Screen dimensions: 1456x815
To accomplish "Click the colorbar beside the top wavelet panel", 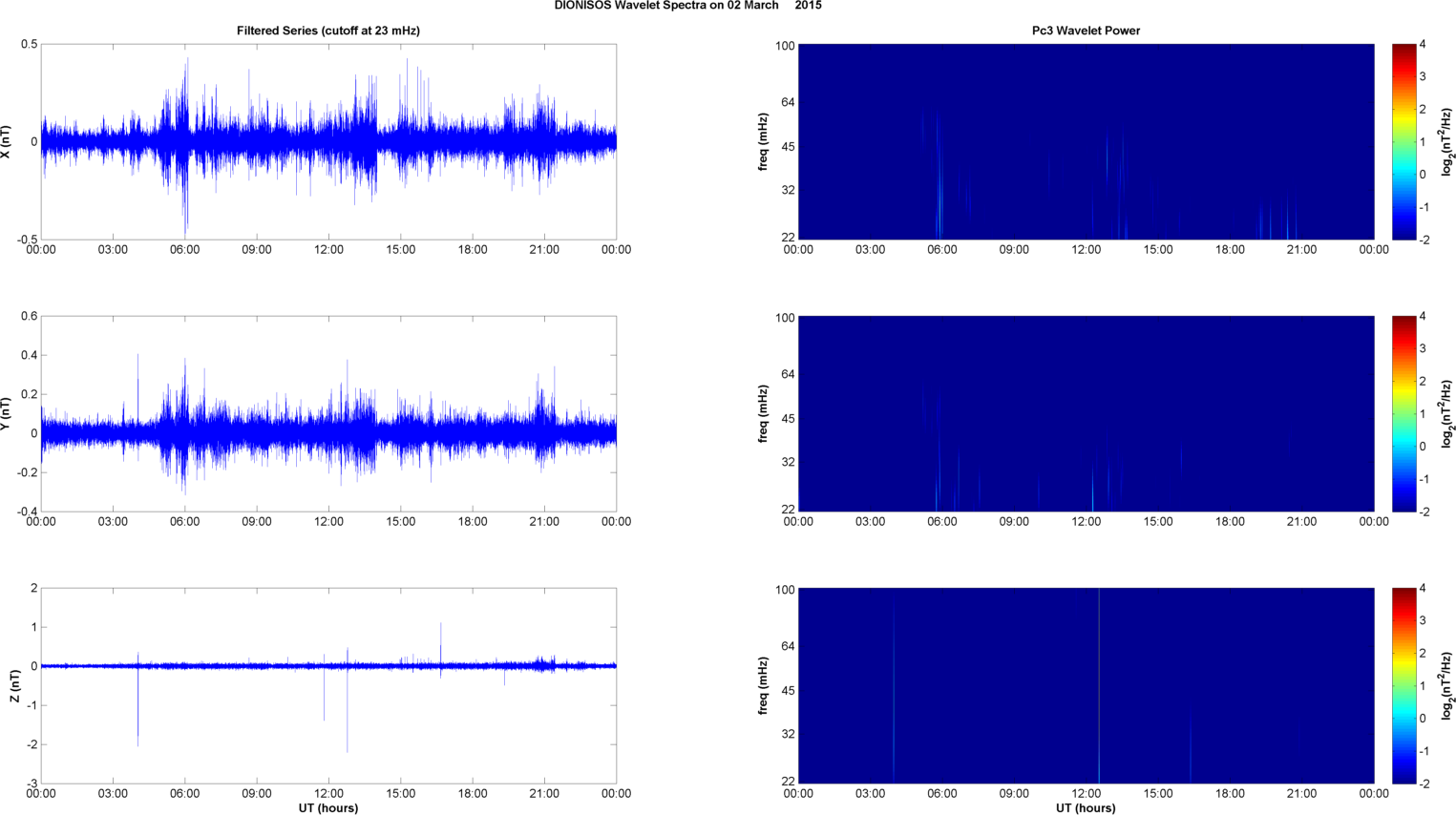I will pyautogui.click(x=1403, y=142).
